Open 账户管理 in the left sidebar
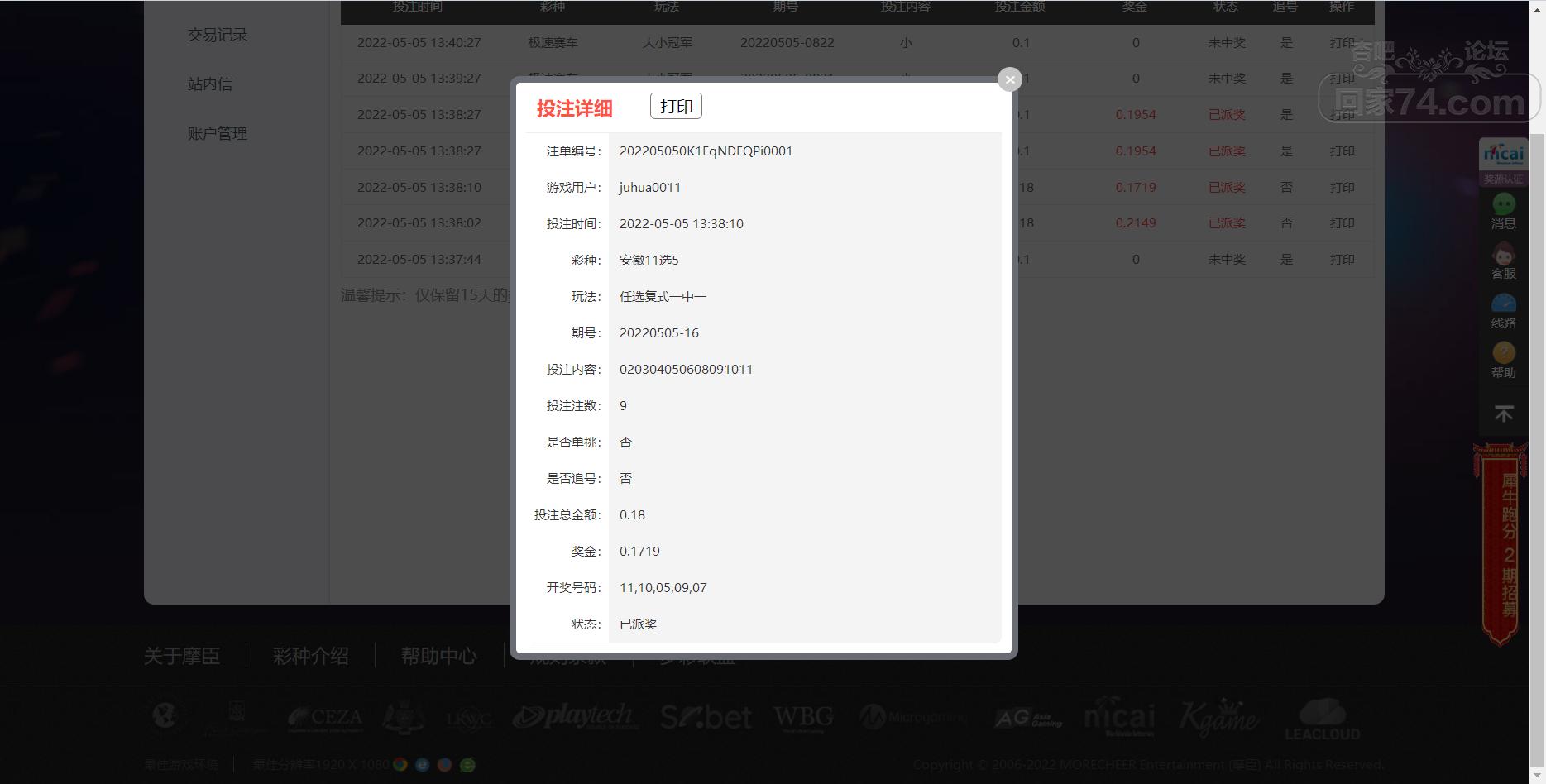1546x784 pixels. tap(218, 134)
